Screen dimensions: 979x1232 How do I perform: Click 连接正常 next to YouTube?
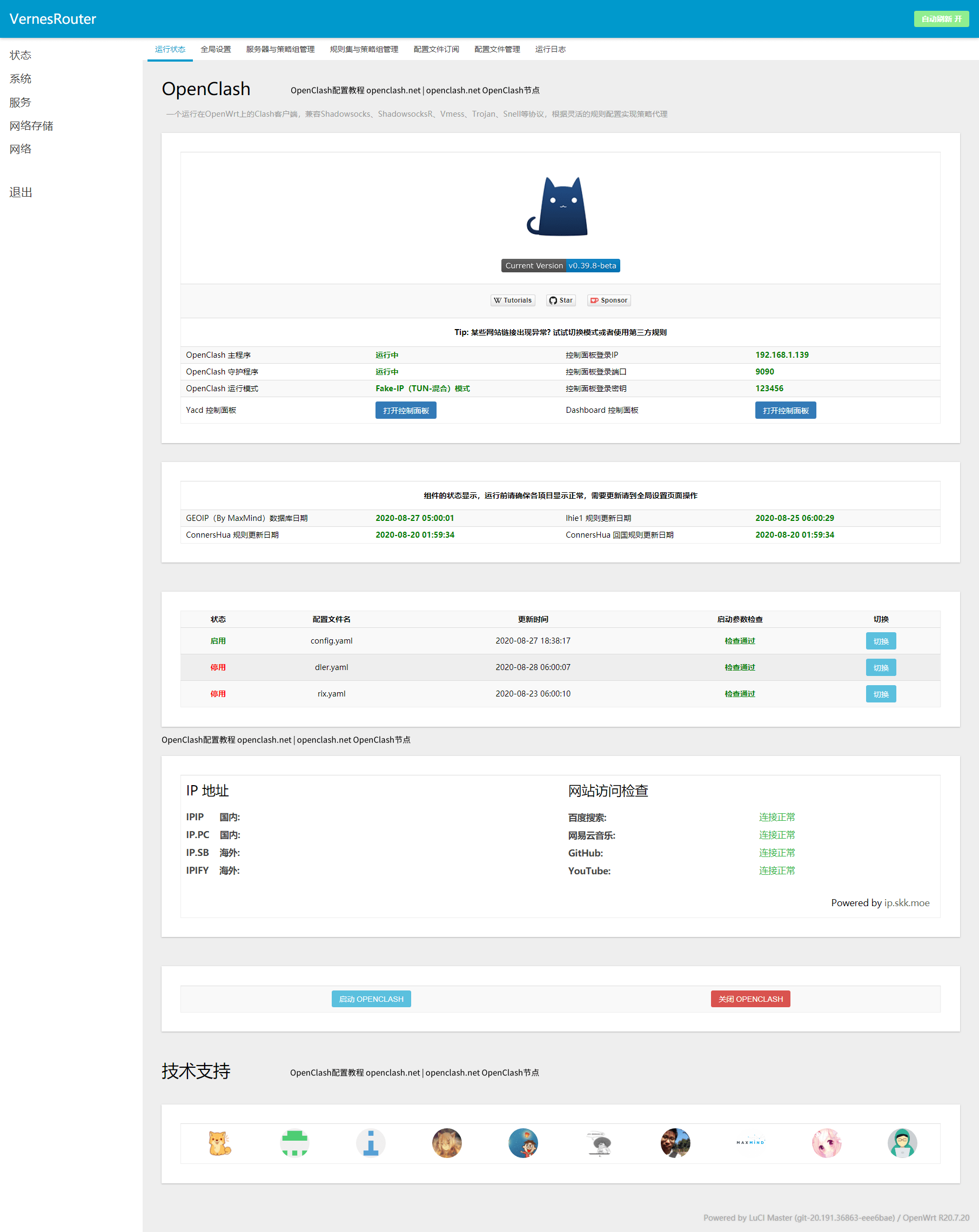777,871
